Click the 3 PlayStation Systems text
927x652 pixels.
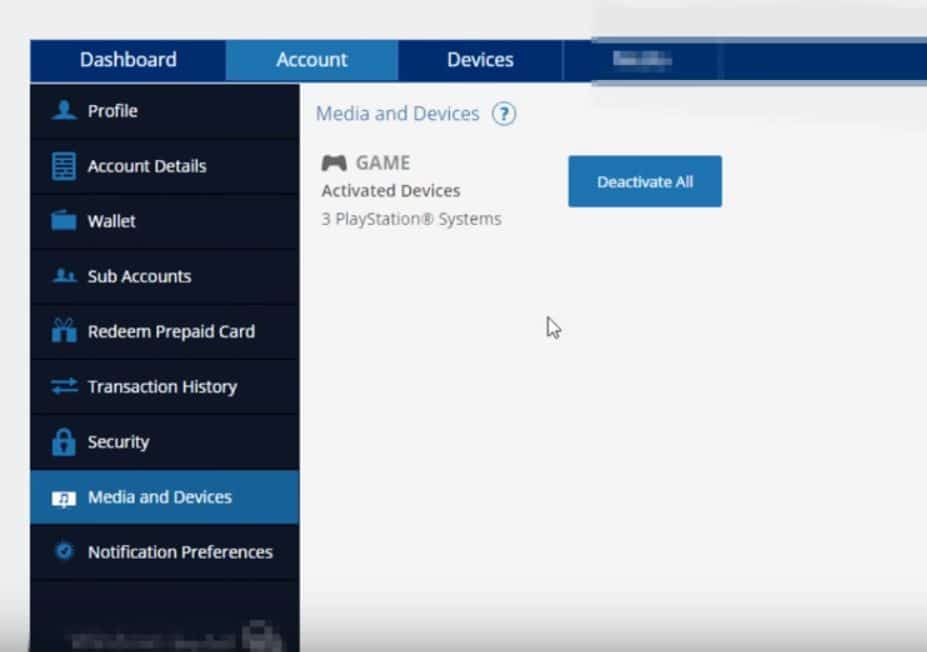pos(411,219)
